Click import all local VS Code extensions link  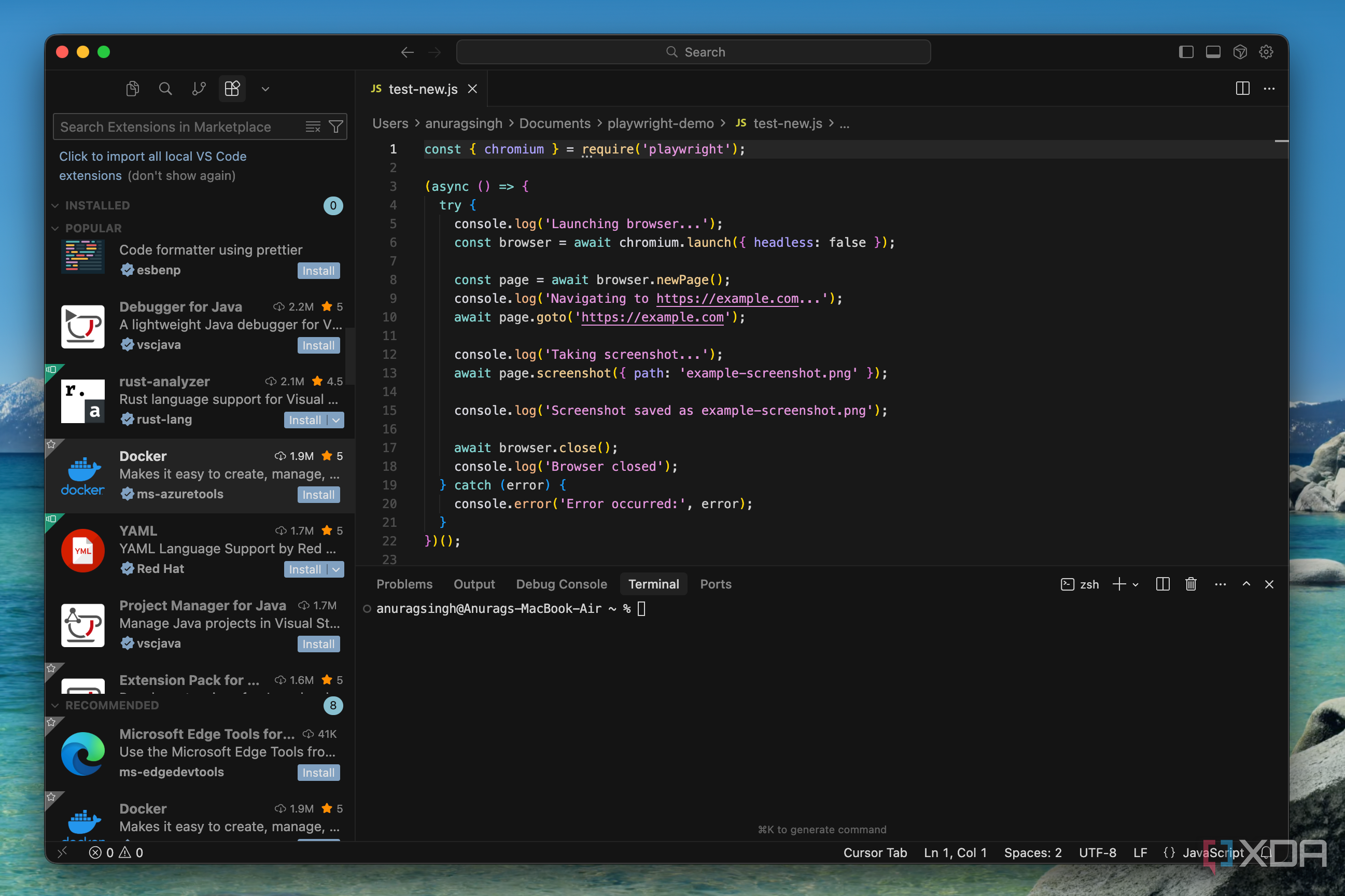(x=152, y=156)
